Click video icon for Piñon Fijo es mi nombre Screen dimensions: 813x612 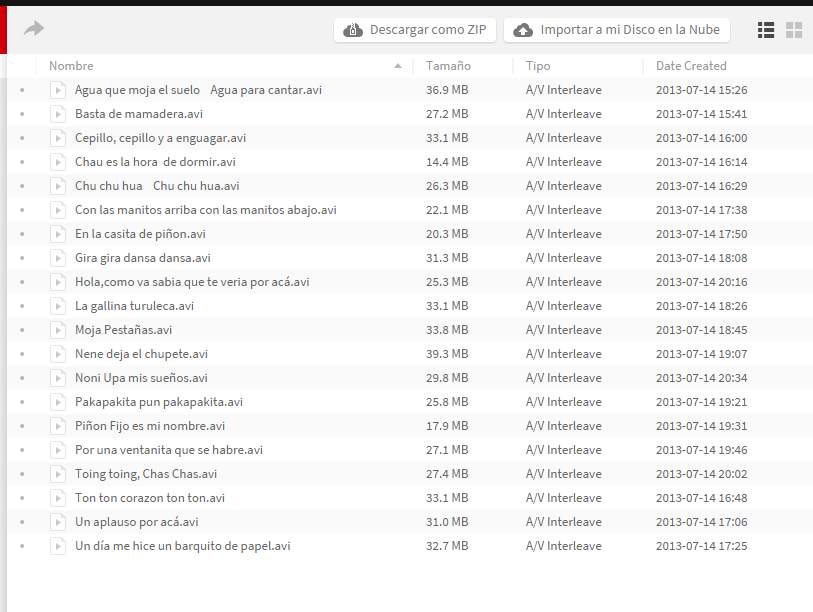click(58, 426)
